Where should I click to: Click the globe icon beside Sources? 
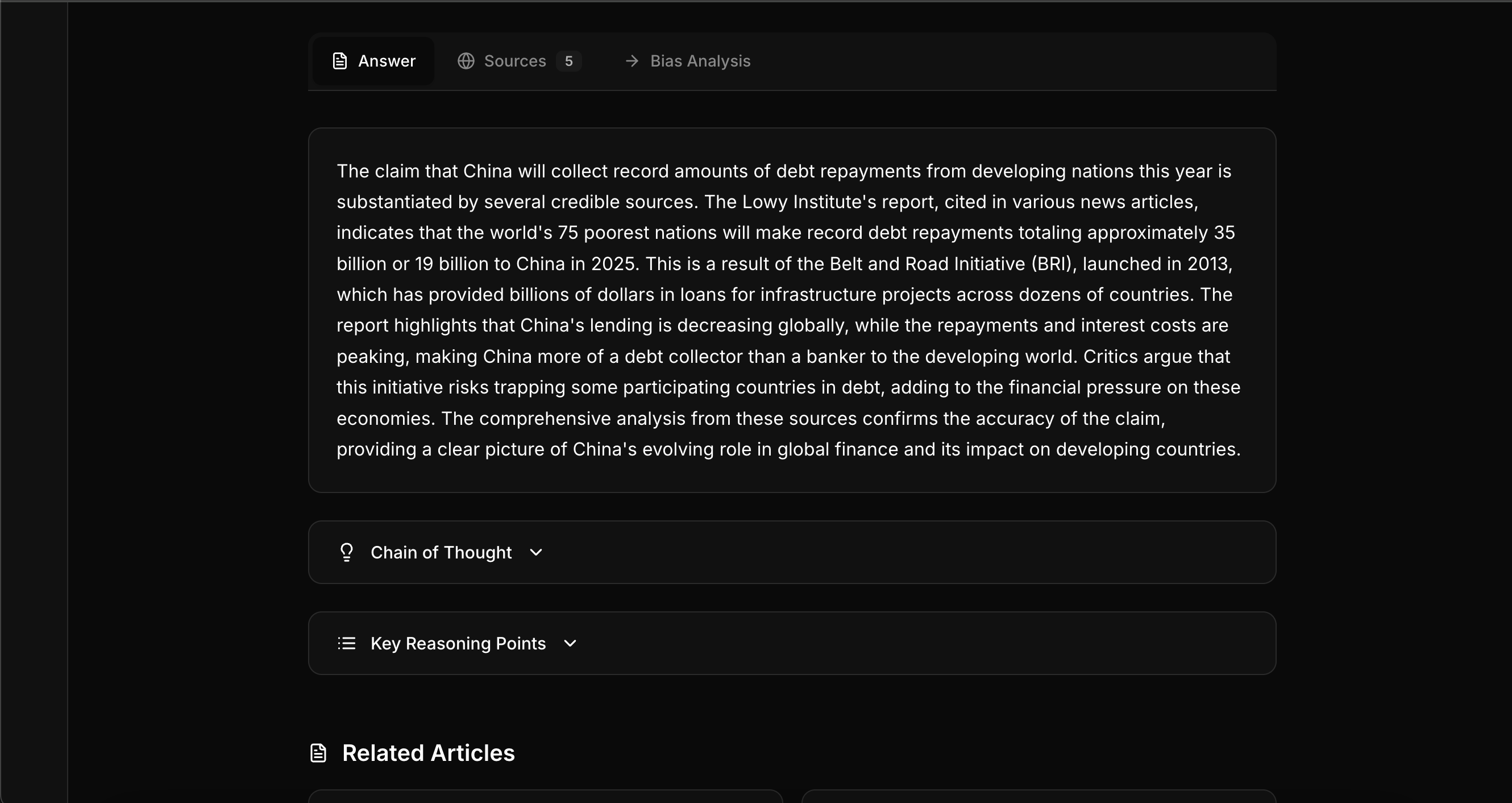[x=466, y=61]
